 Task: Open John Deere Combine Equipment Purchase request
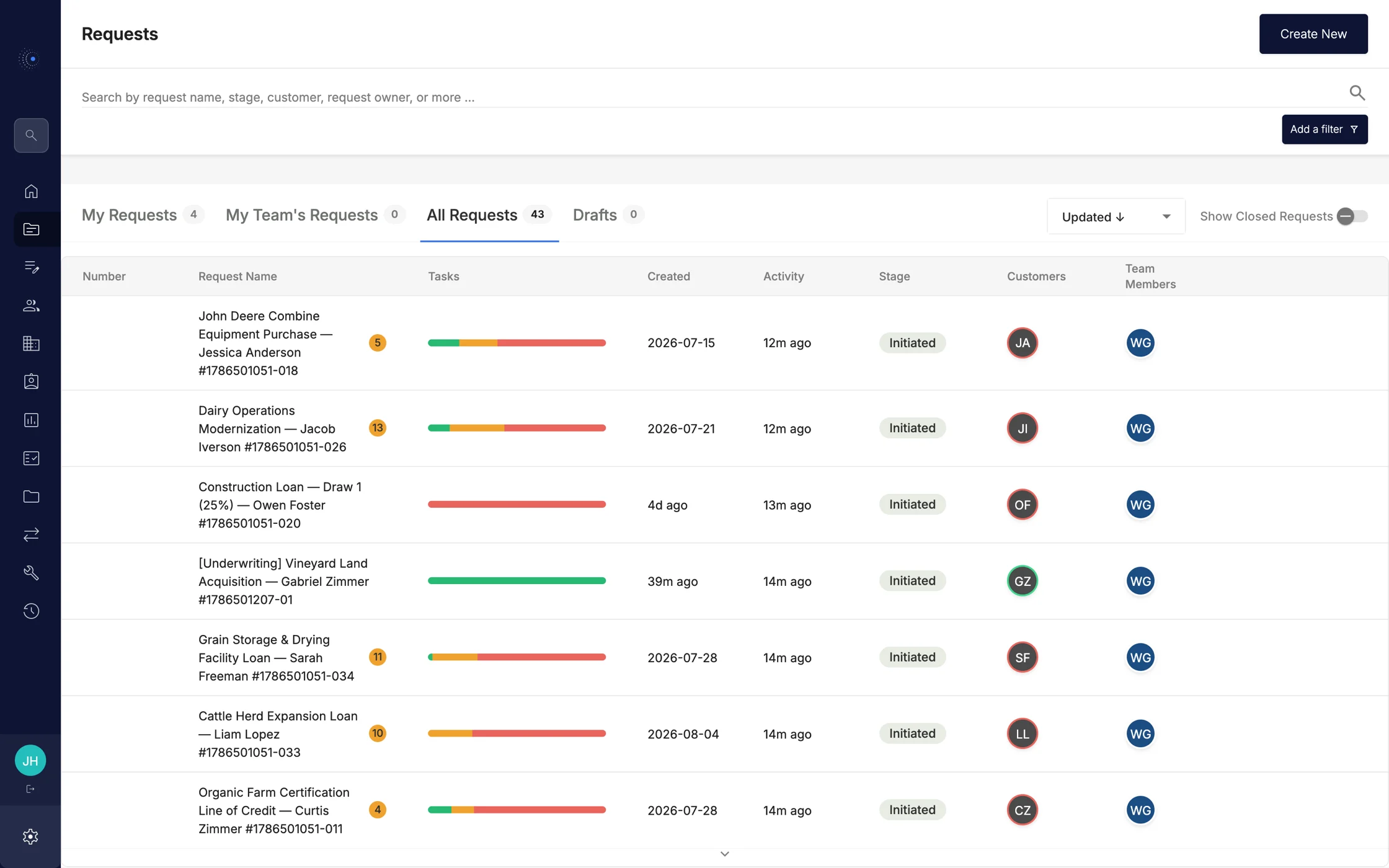point(265,343)
